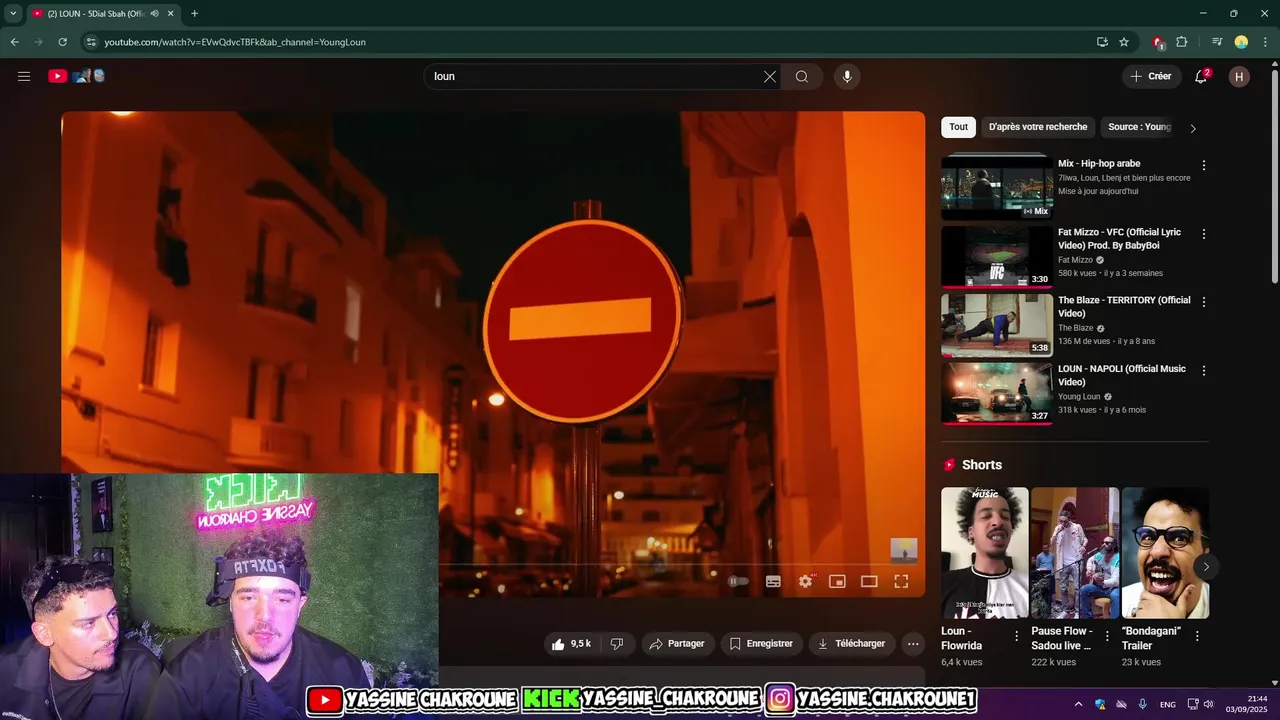Open the account avatar menu
The width and height of the screenshot is (1280, 720).
point(1239,76)
